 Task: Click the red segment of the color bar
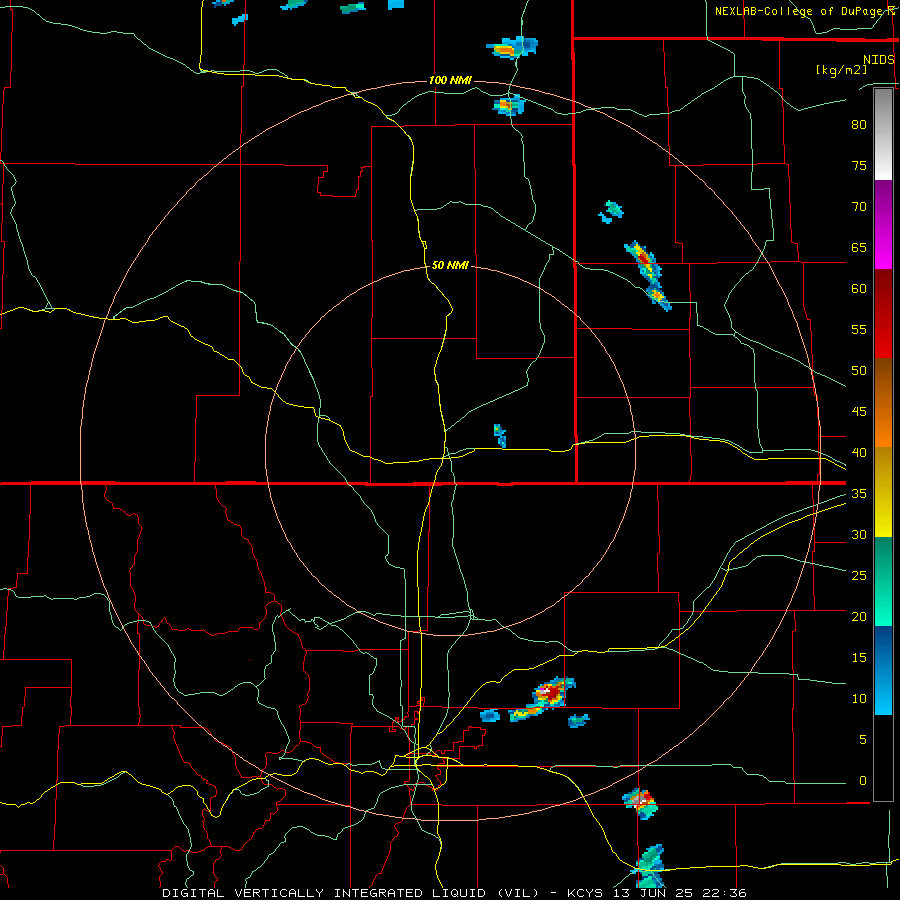883,314
